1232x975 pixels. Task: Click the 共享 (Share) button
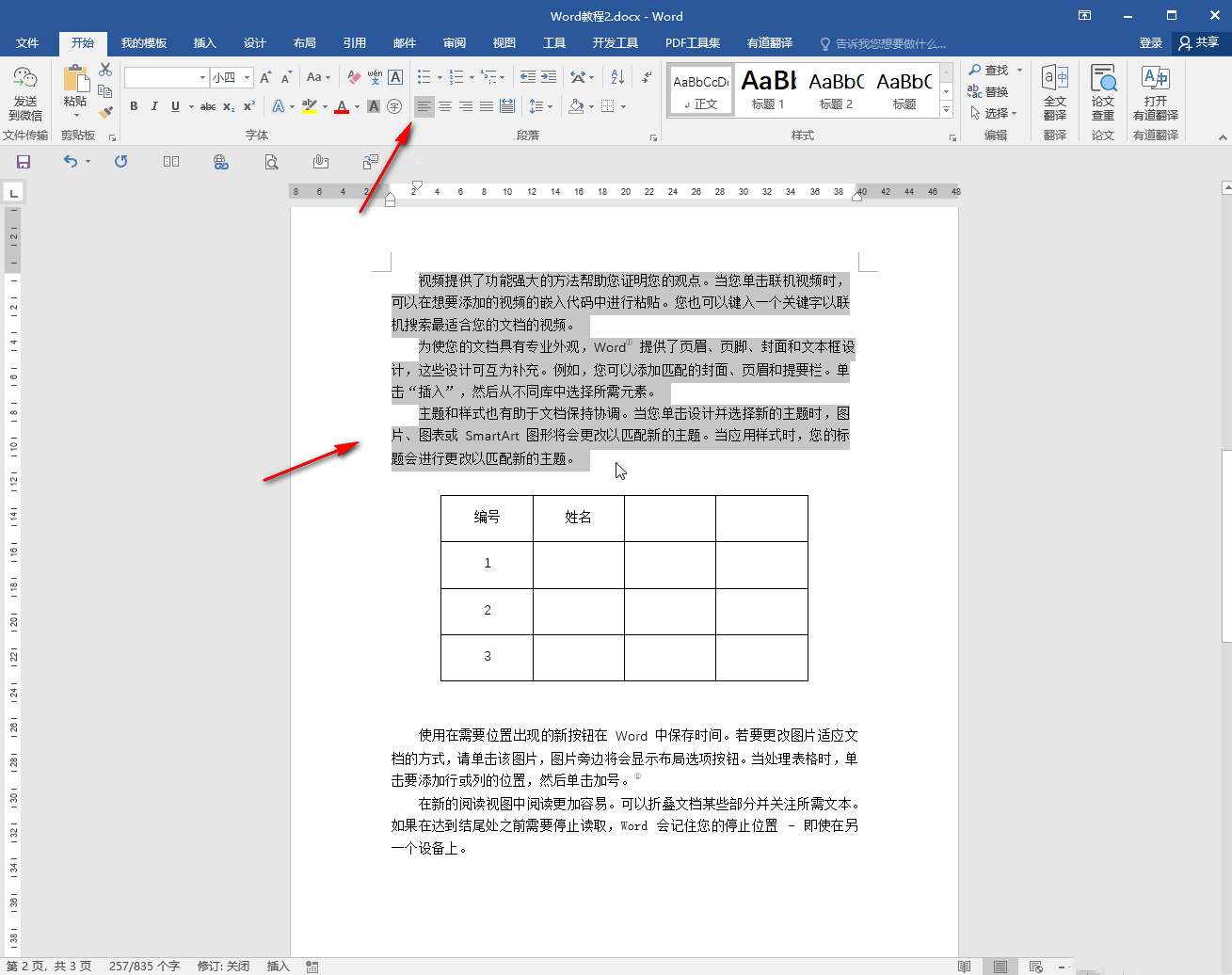(x=1199, y=43)
